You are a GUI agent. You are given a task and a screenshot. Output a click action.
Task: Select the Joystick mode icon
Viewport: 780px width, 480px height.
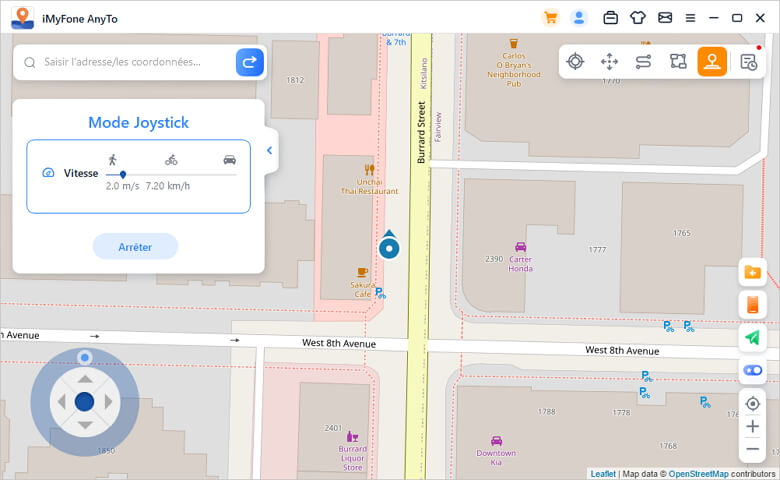[x=712, y=62]
